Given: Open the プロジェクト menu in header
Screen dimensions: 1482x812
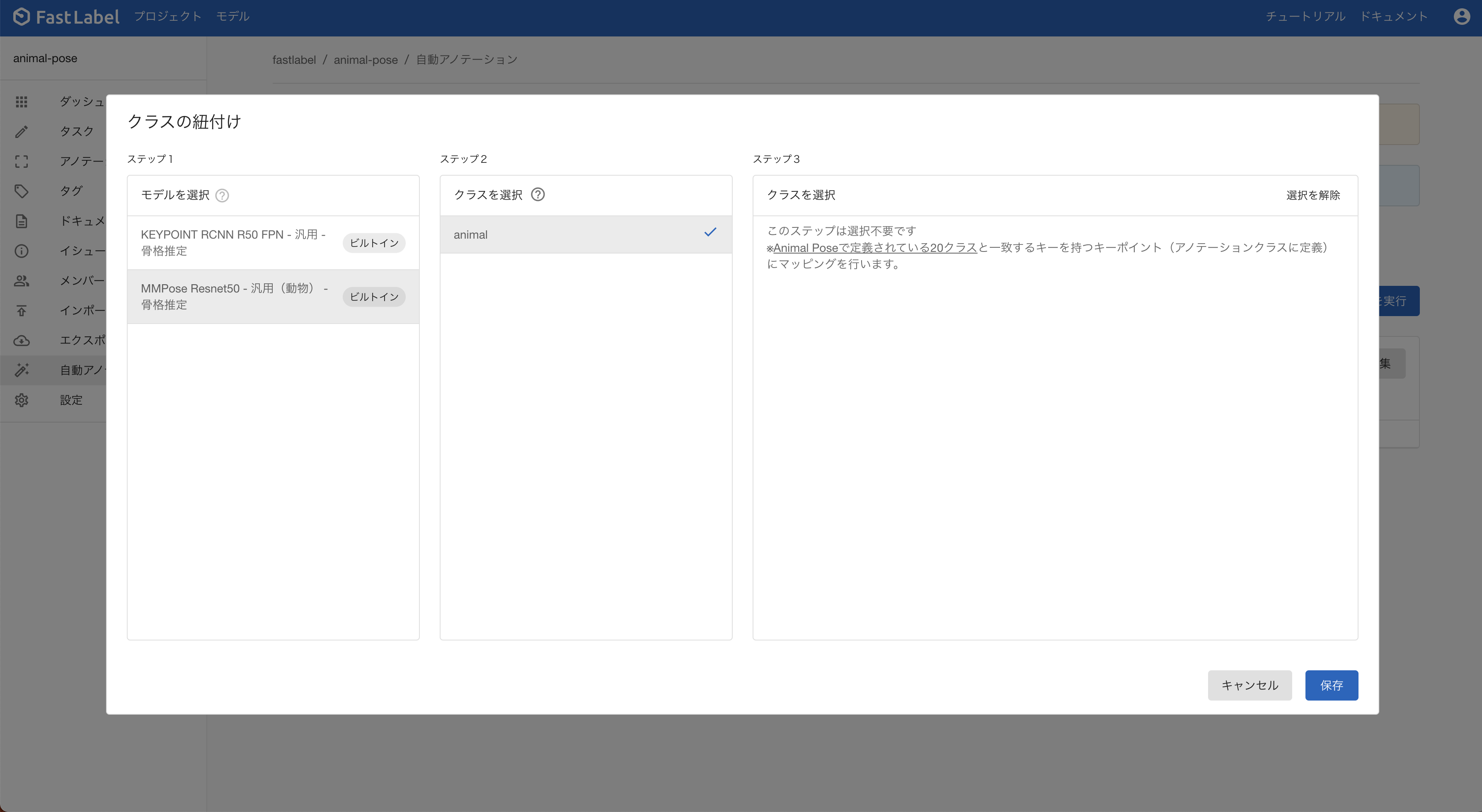Looking at the screenshot, I should tap(167, 17).
